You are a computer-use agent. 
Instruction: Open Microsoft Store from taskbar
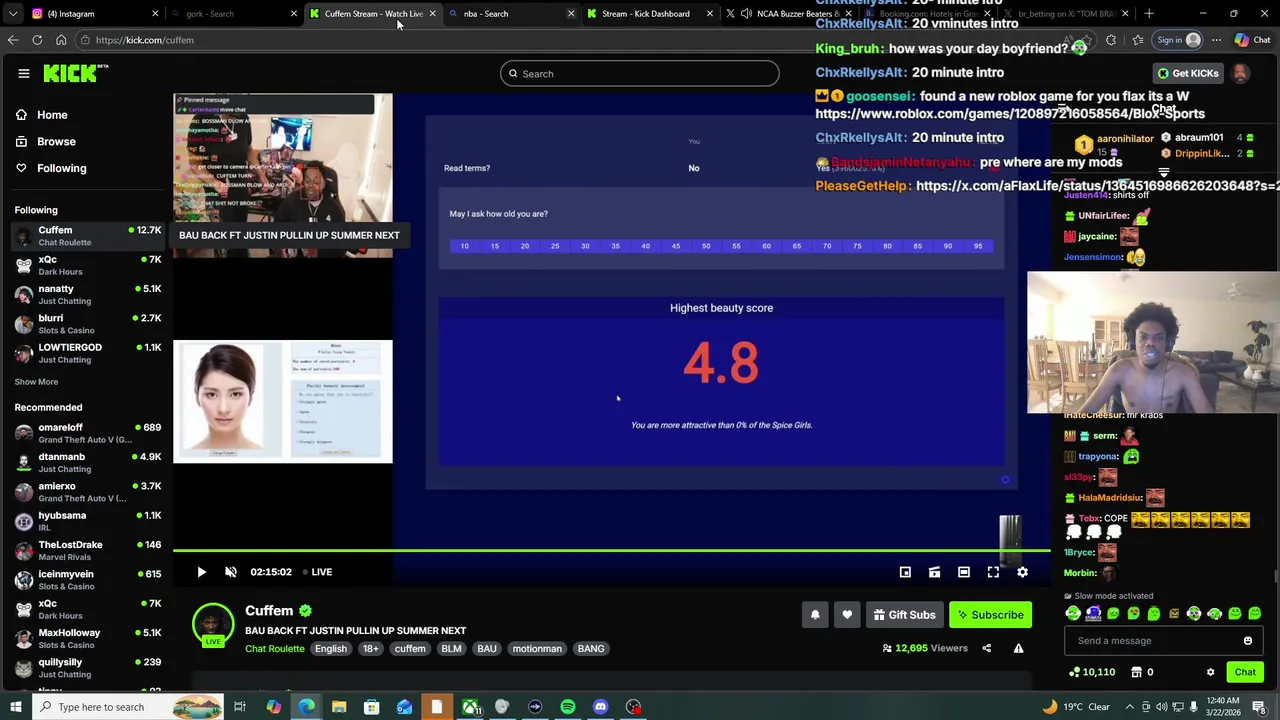[x=371, y=707]
